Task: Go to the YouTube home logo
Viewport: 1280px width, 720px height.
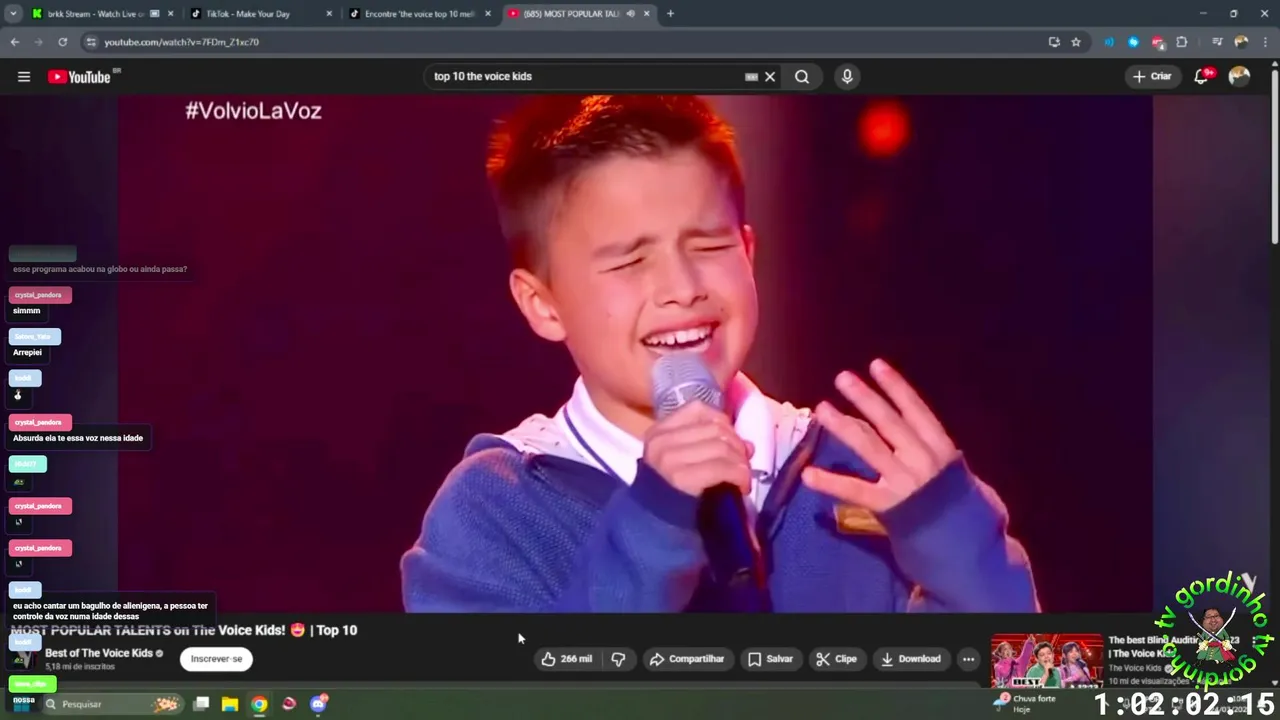Action: point(79,77)
